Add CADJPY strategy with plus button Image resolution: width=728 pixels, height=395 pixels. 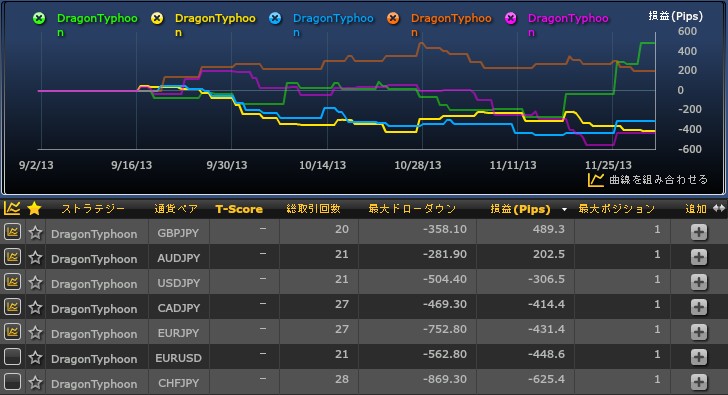click(x=699, y=307)
